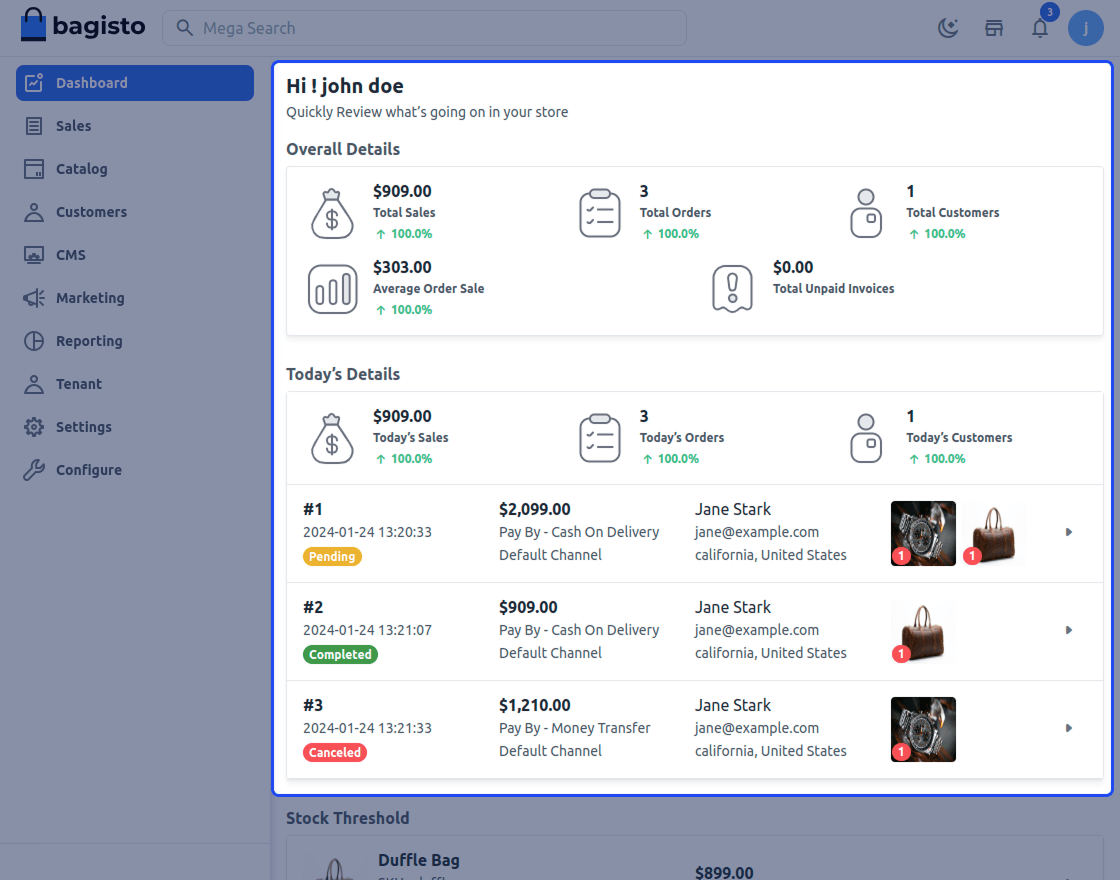Click the $303.00 average order value
The width and height of the screenshot is (1120, 880).
coord(402,267)
